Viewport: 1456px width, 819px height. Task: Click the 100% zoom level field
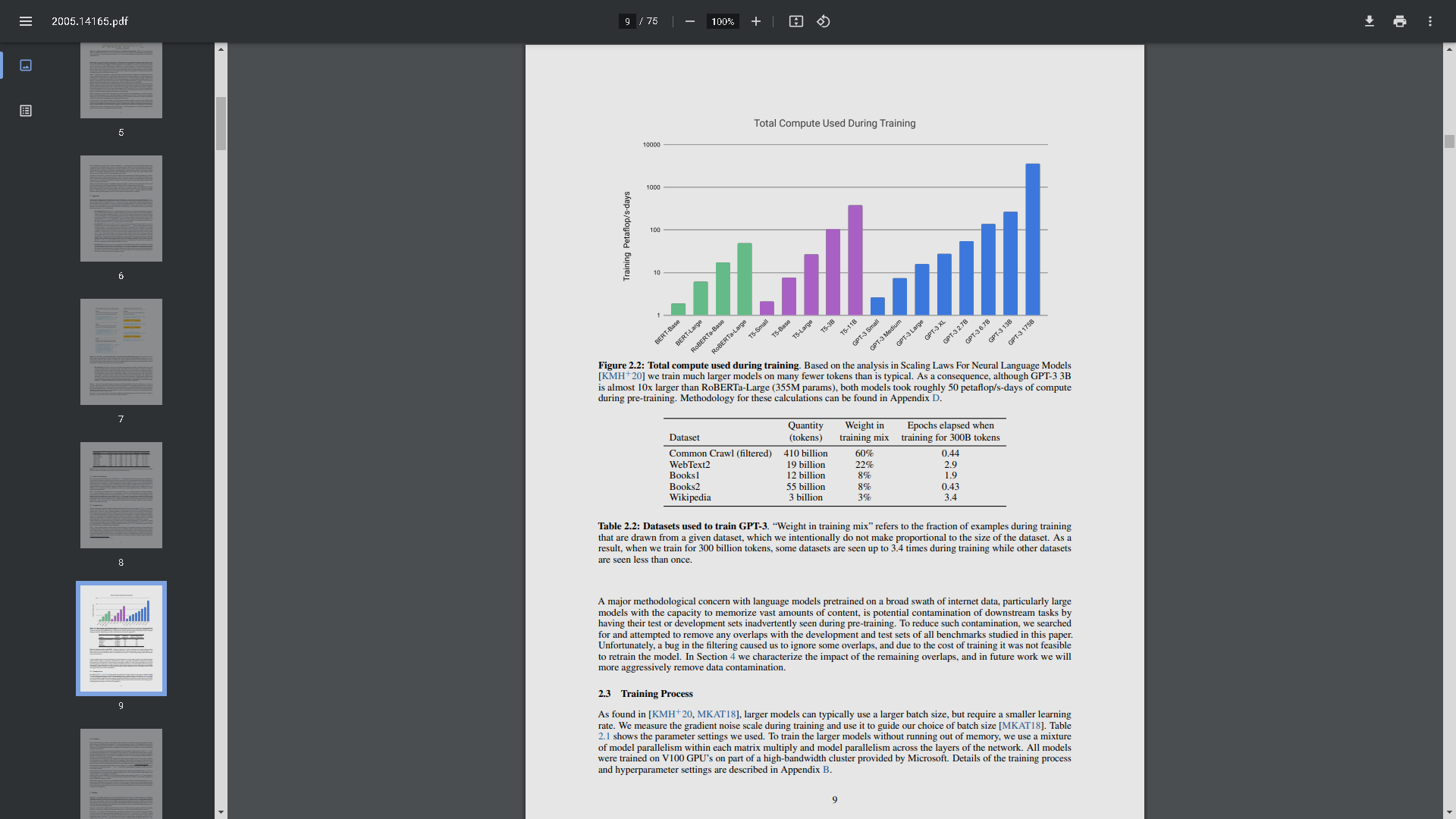(723, 21)
